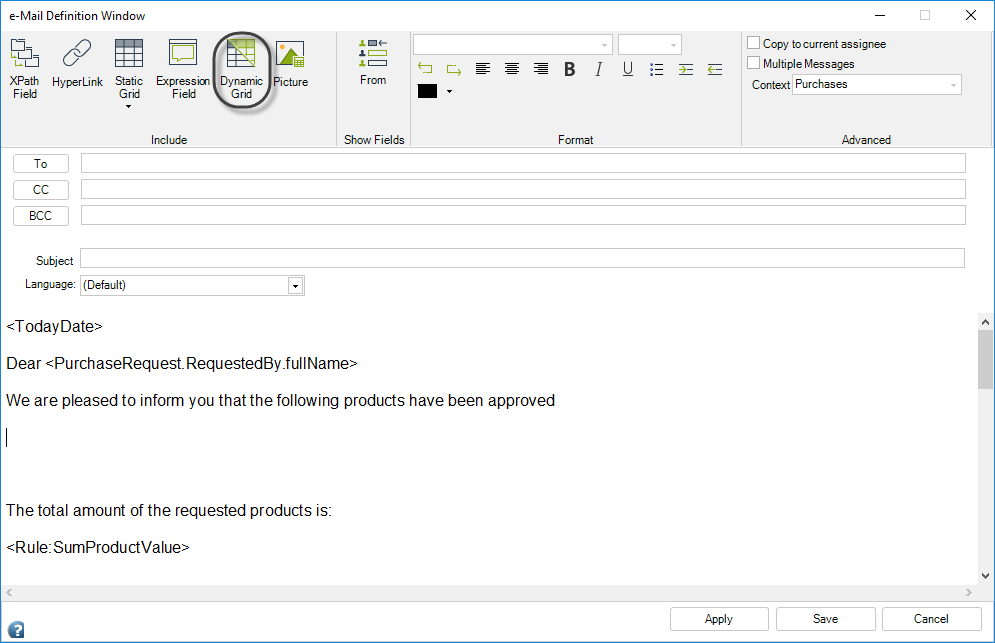
Task: Open the help icon
Action: pos(16,630)
